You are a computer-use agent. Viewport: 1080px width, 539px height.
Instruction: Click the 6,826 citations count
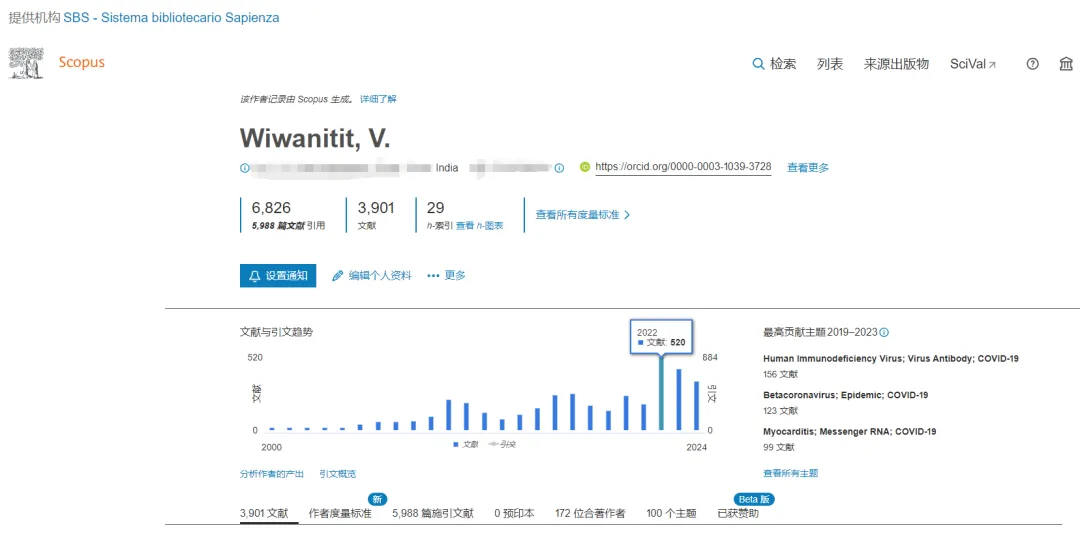(271, 208)
